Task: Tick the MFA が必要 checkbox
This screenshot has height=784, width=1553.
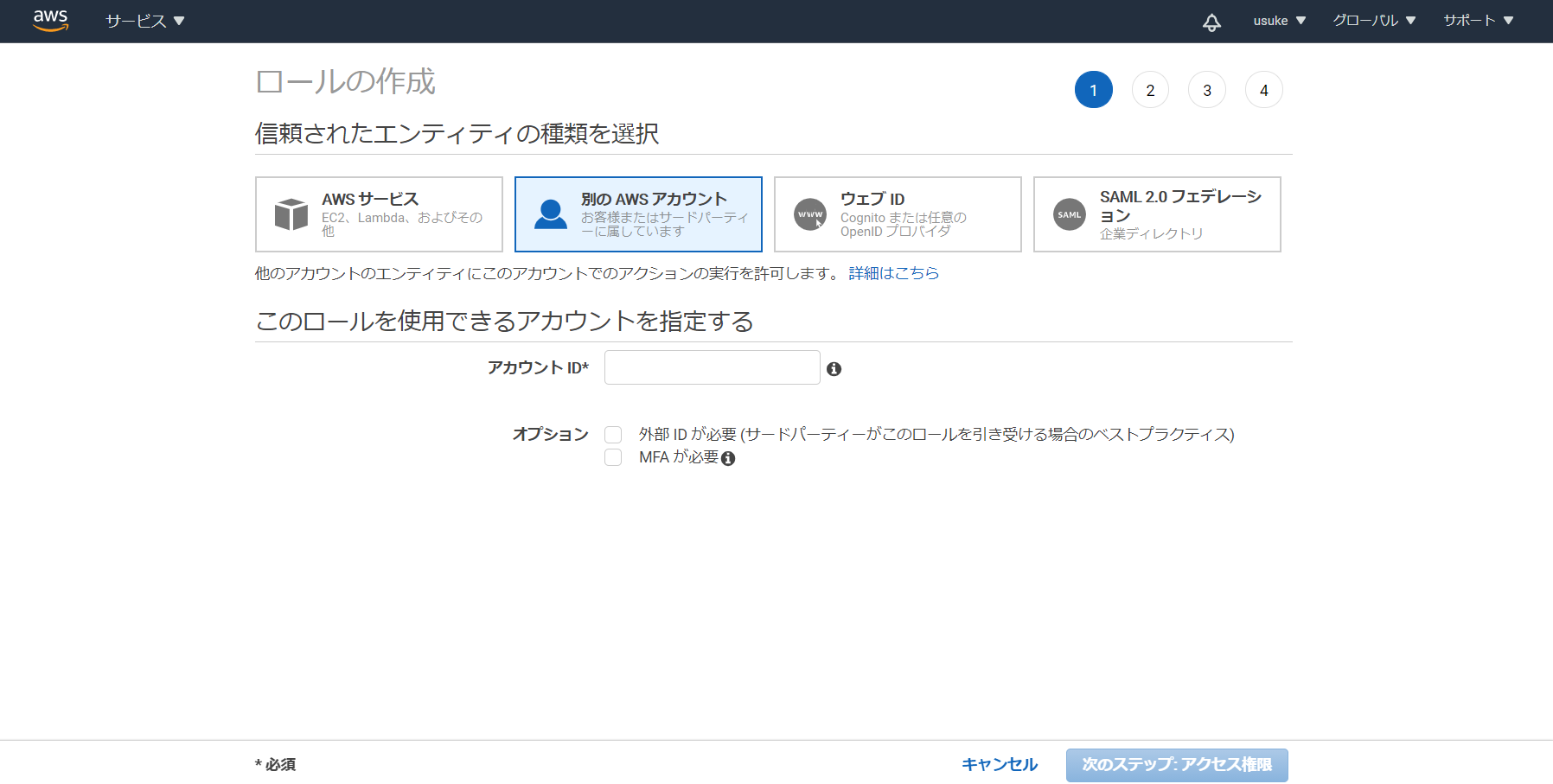Action: pos(613,457)
